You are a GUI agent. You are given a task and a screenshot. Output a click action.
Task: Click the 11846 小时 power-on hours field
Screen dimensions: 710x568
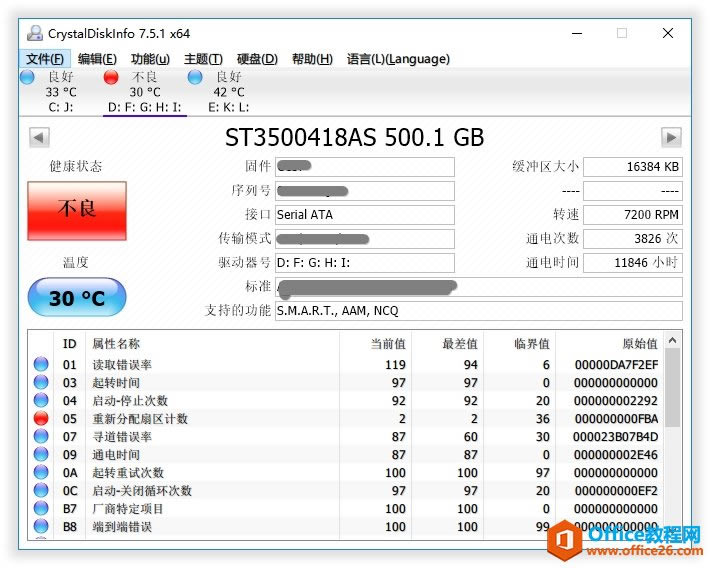pos(633,263)
